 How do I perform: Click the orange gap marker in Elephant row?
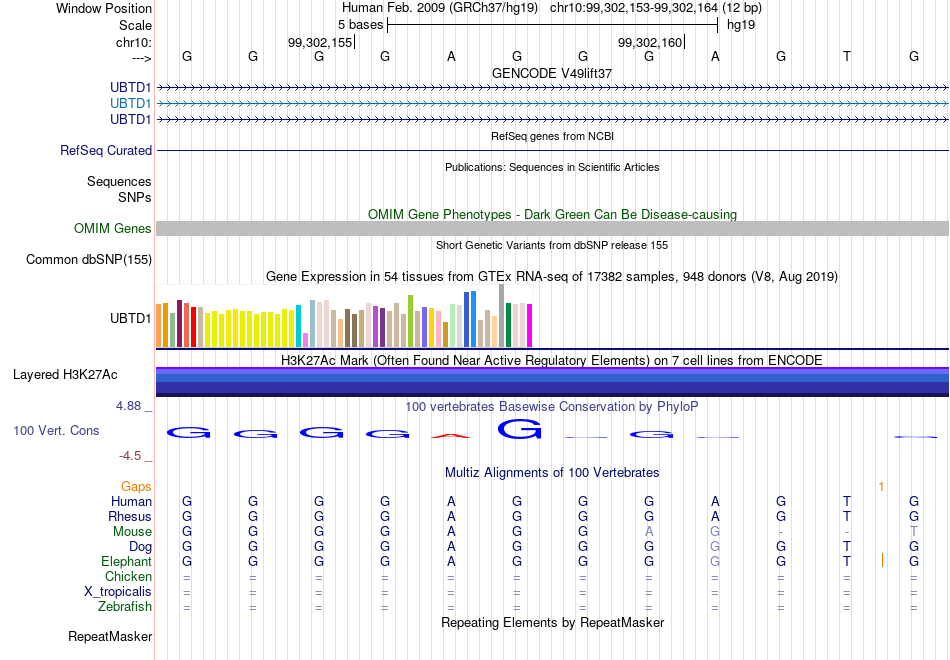tap(882, 561)
